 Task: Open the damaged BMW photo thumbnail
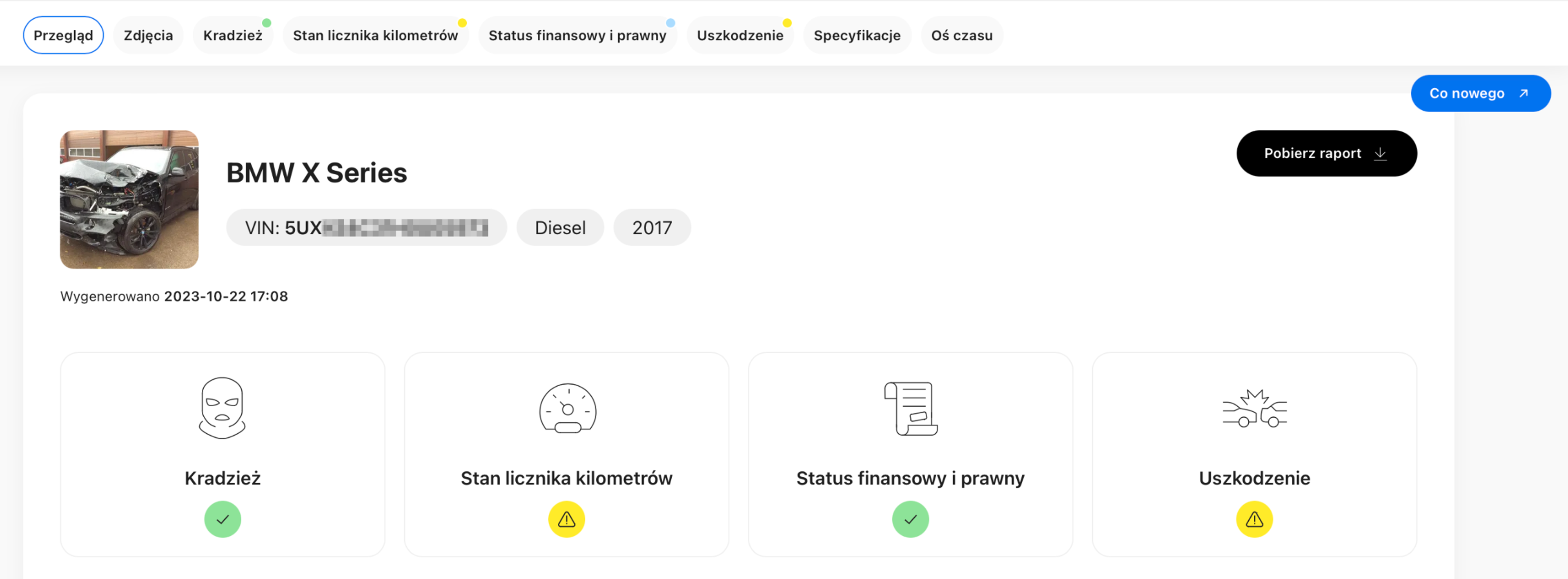point(129,199)
